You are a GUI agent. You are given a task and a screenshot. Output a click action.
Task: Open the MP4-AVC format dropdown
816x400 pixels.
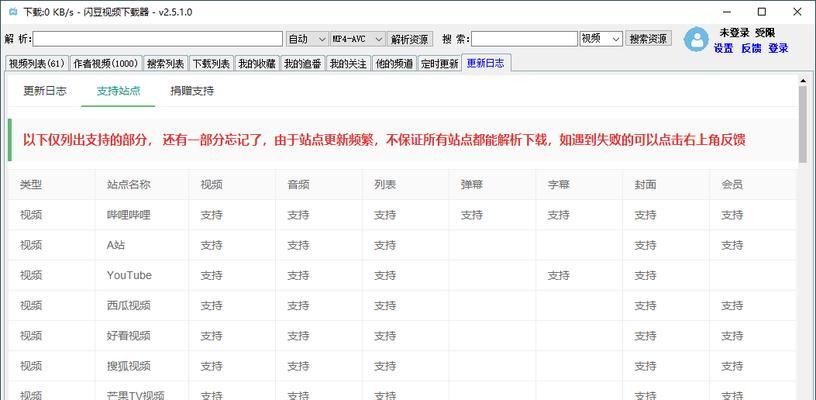point(358,39)
